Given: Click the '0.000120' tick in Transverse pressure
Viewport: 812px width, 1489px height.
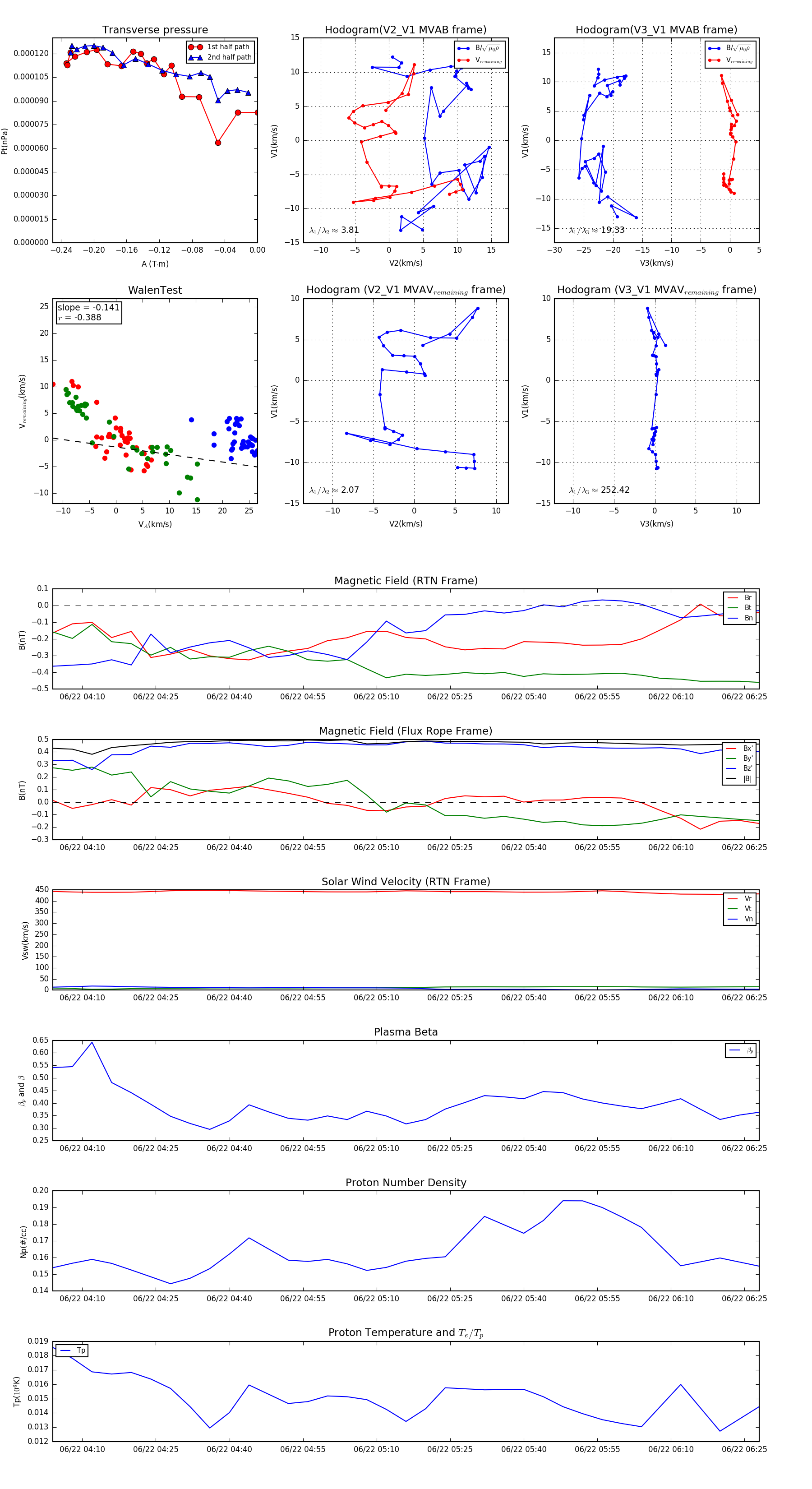Looking at the screenshot, I should pyautogui.click(x=31, y=53).
